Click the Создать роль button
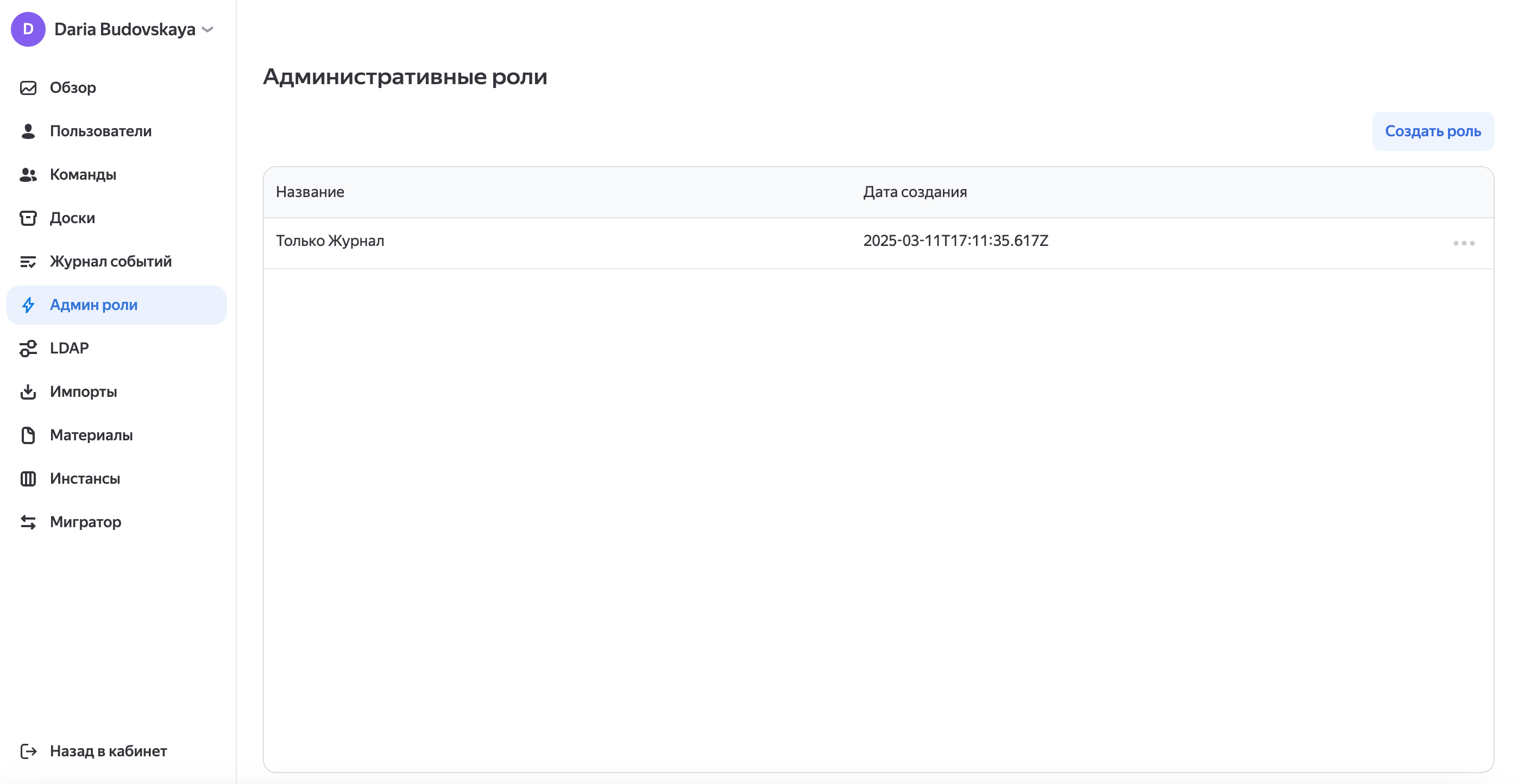1537x784 pixels. (1433, 131)
